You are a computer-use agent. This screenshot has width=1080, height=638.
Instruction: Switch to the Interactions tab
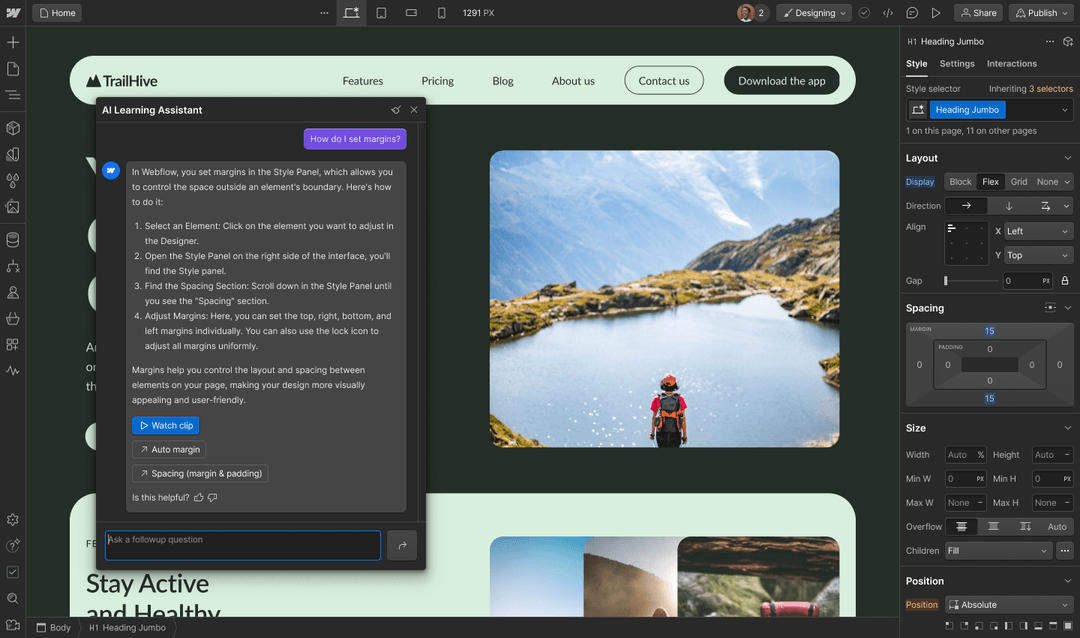tap(1011, 63)
